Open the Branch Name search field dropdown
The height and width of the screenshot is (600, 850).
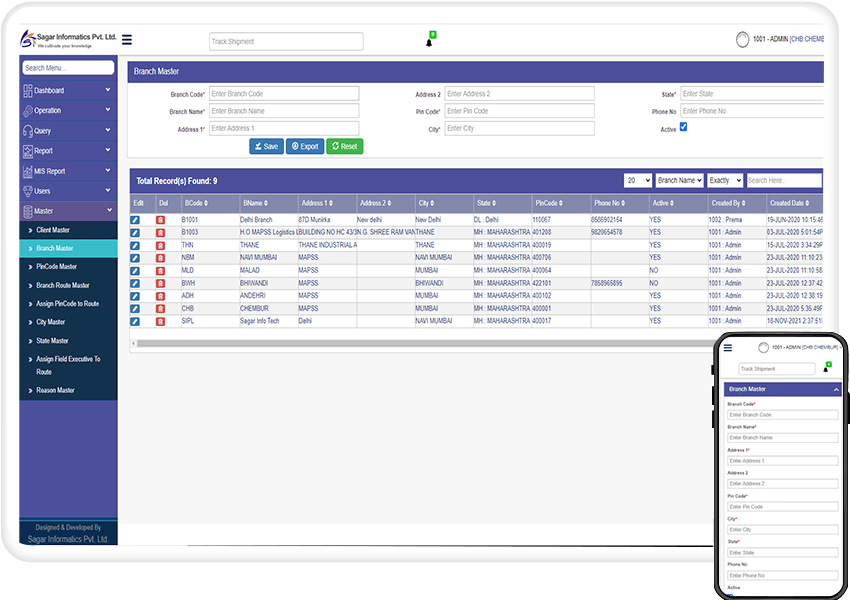680,180
